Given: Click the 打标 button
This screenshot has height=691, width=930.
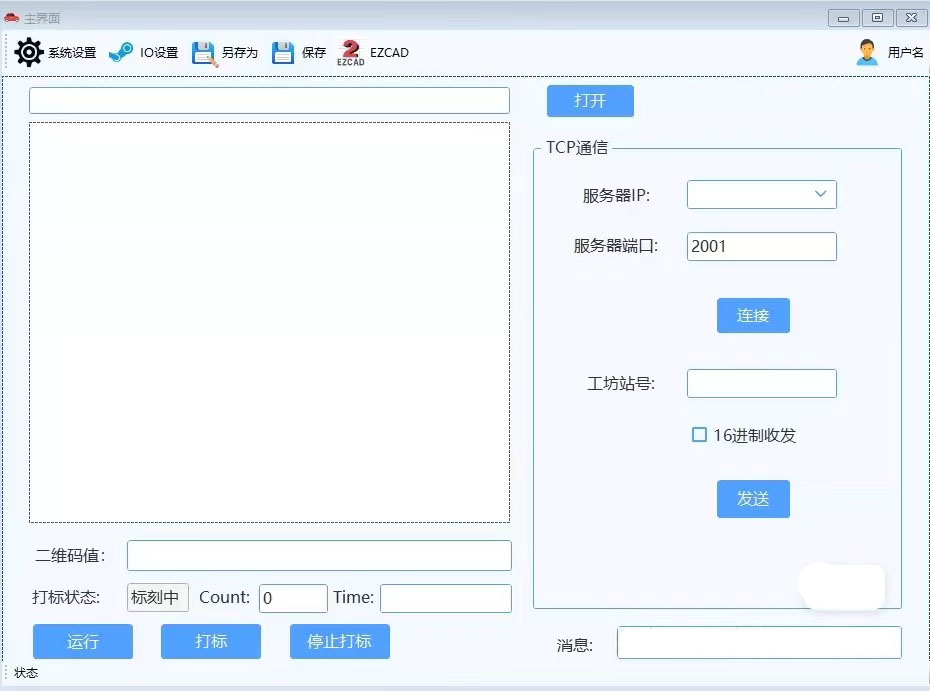Looking at the screenshot, I should point(211,641).
